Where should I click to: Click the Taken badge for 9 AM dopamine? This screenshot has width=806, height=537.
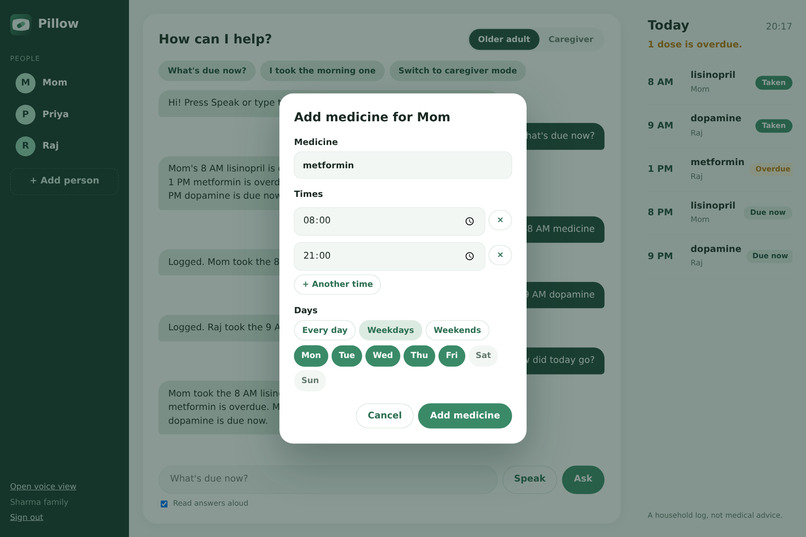tap(773, 126)
